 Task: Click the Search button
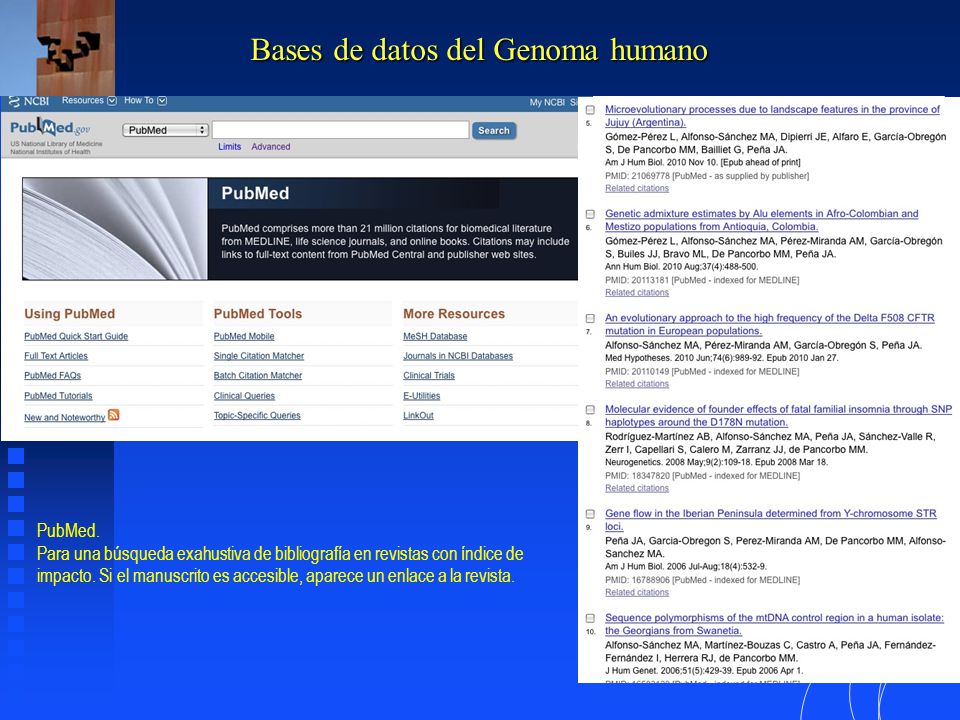point(494,130)
